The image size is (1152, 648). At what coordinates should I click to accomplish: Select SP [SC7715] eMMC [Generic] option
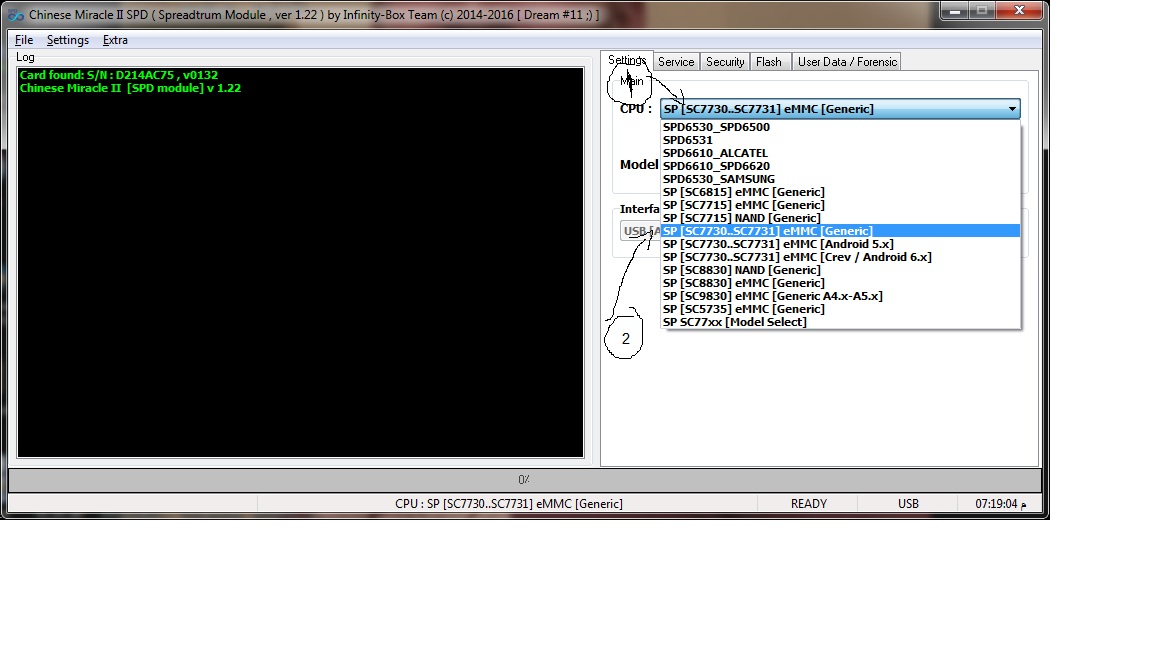click(x=840, y=205)
